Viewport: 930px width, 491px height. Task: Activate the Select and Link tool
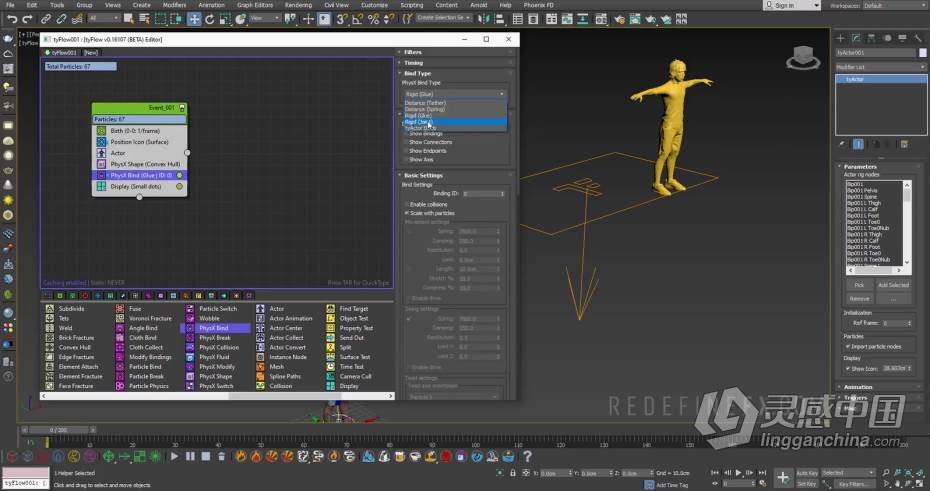click(x=46, y=19)
